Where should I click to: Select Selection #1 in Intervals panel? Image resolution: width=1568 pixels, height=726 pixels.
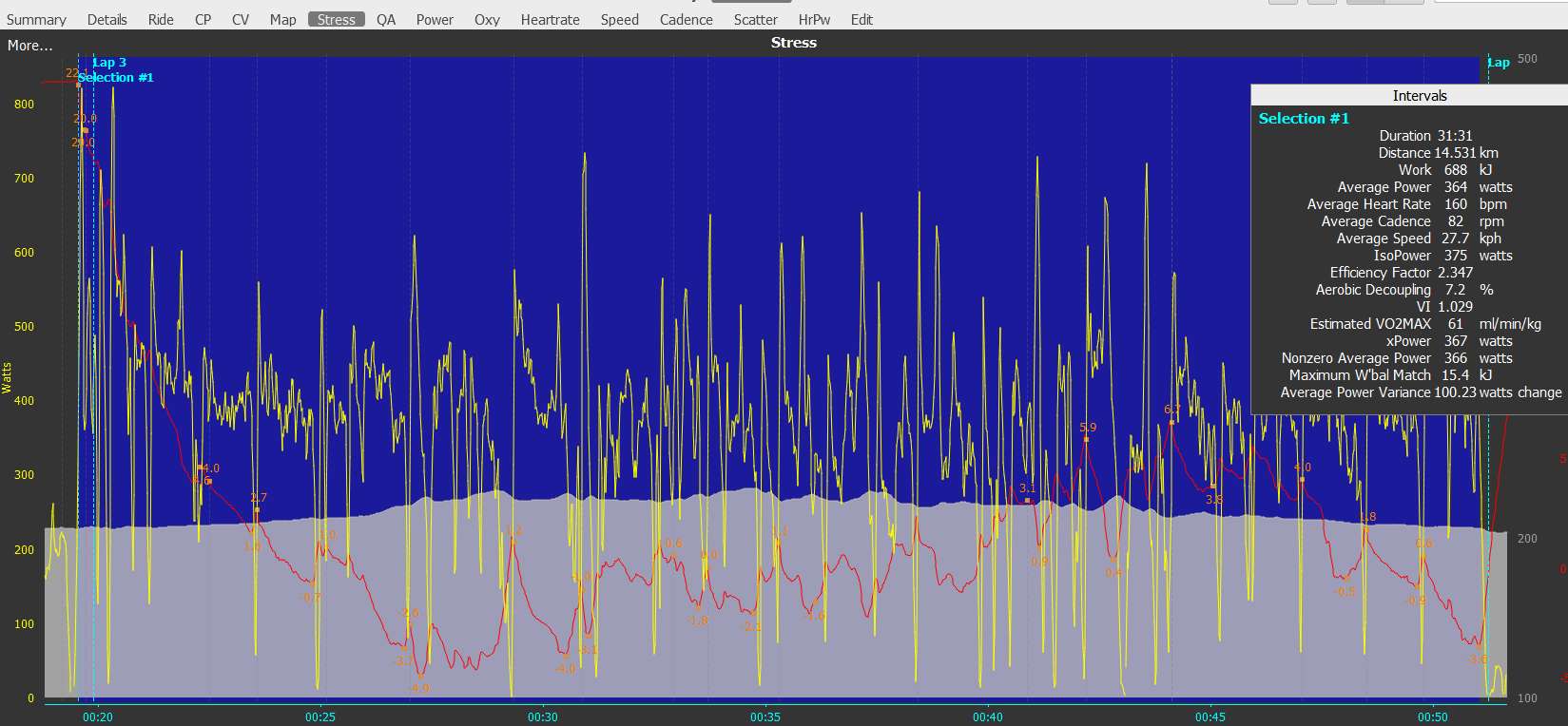click(1304, 118)
